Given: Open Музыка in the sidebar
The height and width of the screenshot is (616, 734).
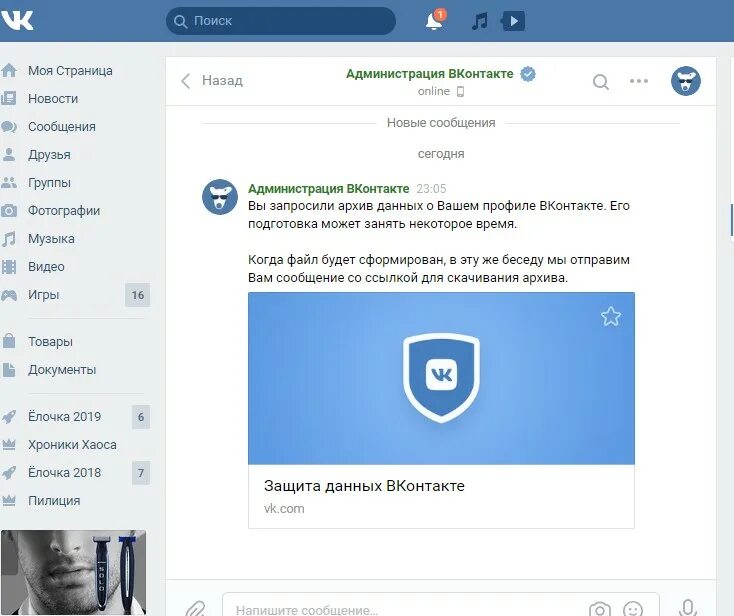Looking at the screenshot, I should pos(51,239).
